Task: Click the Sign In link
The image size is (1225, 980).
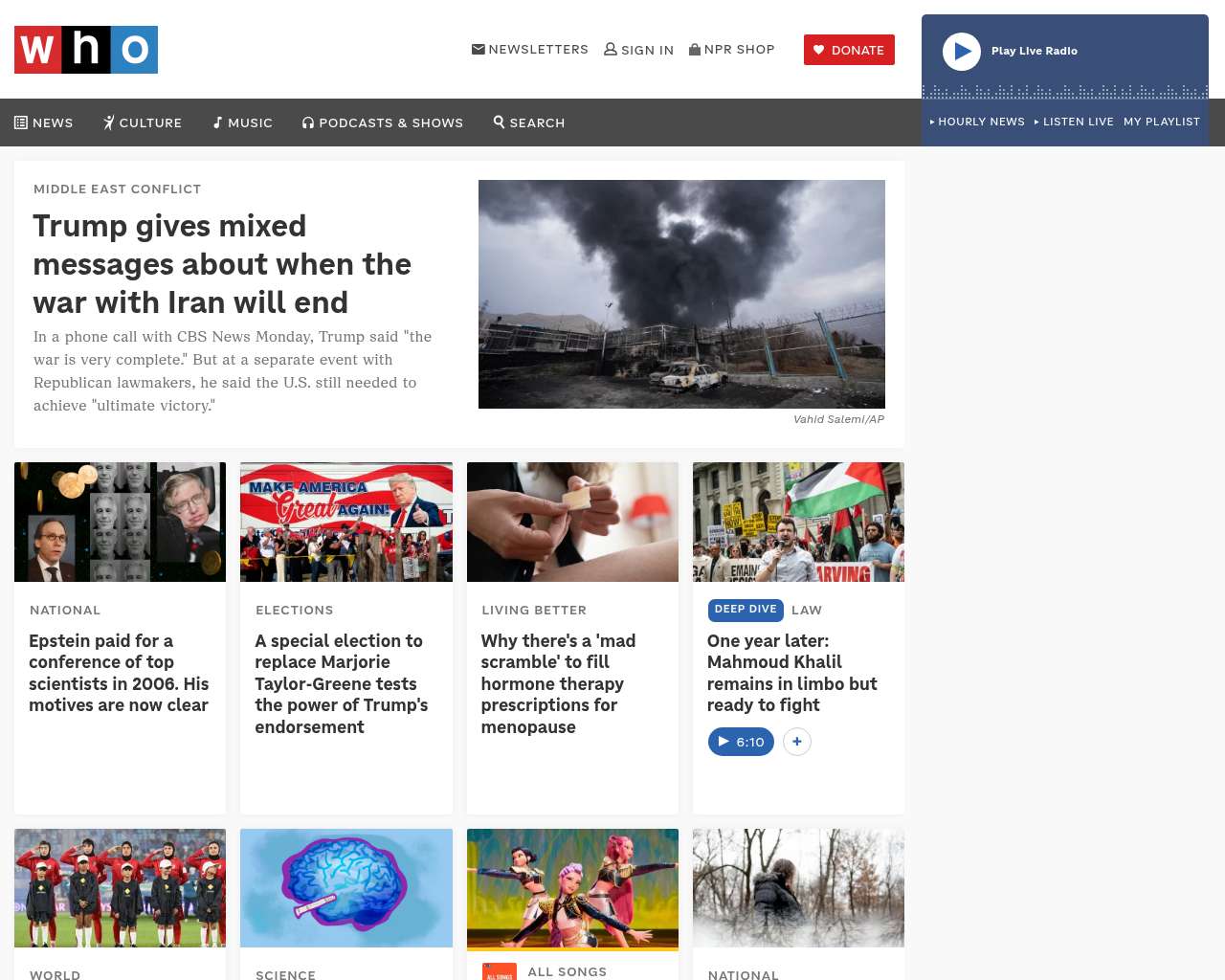Action: 639,50
